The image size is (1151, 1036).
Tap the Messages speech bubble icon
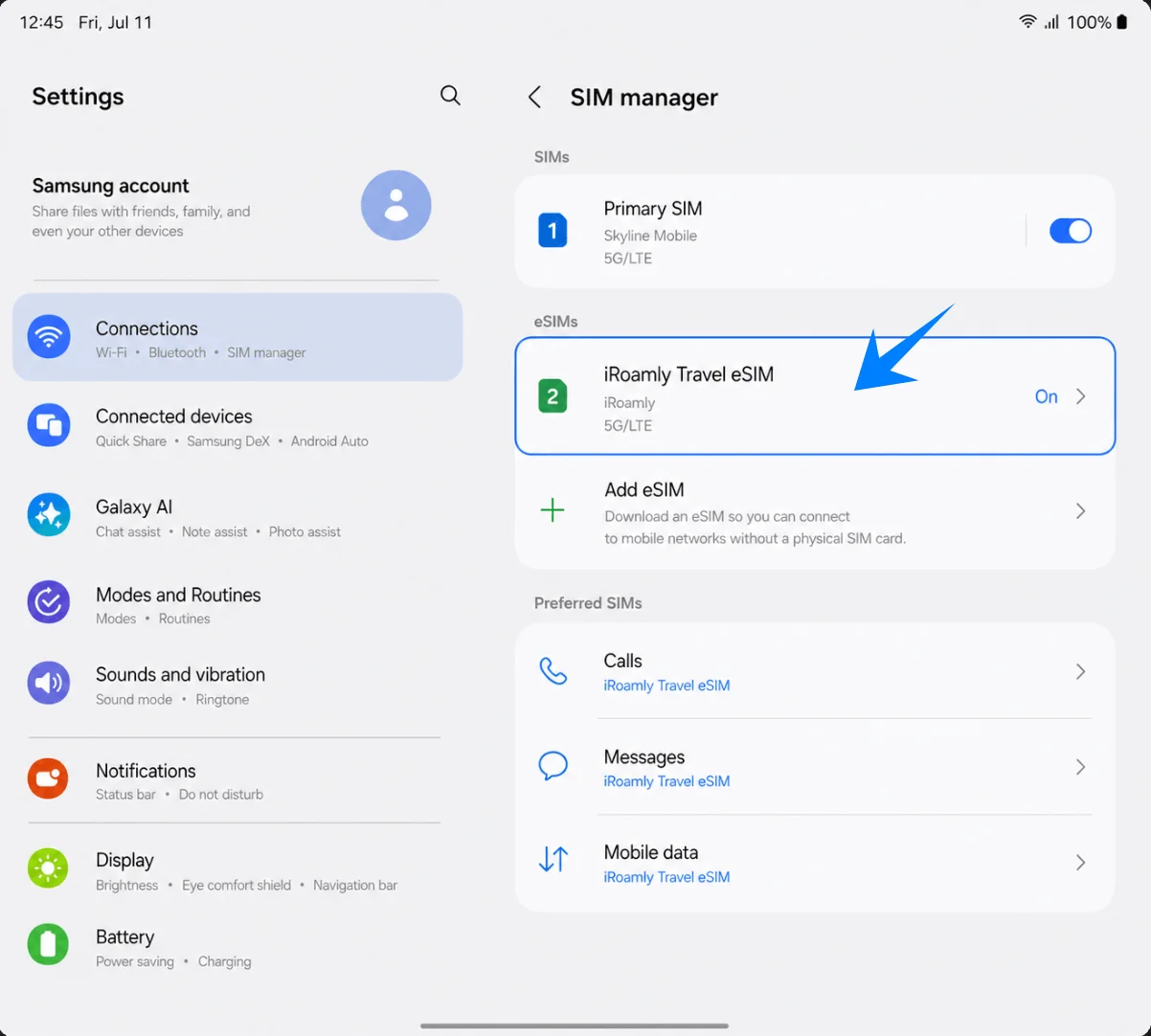553,766
